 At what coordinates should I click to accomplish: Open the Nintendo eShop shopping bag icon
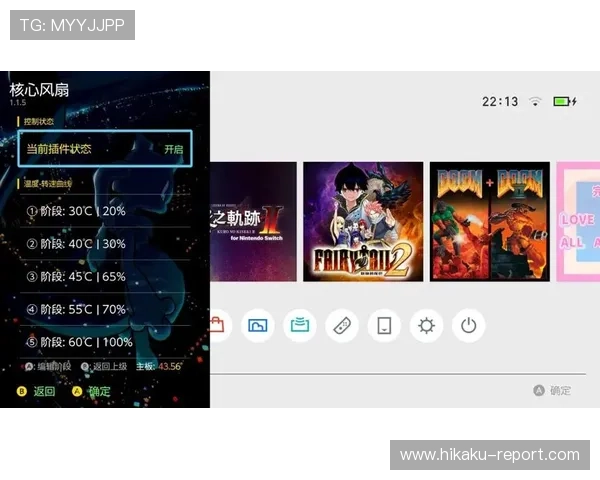coord(218,326)
